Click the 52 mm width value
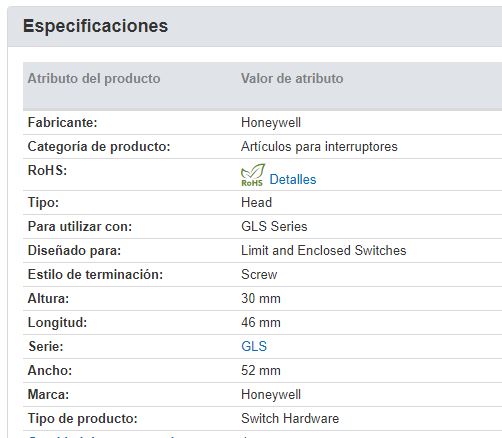The image size is (502, 438). coord(261,370)
